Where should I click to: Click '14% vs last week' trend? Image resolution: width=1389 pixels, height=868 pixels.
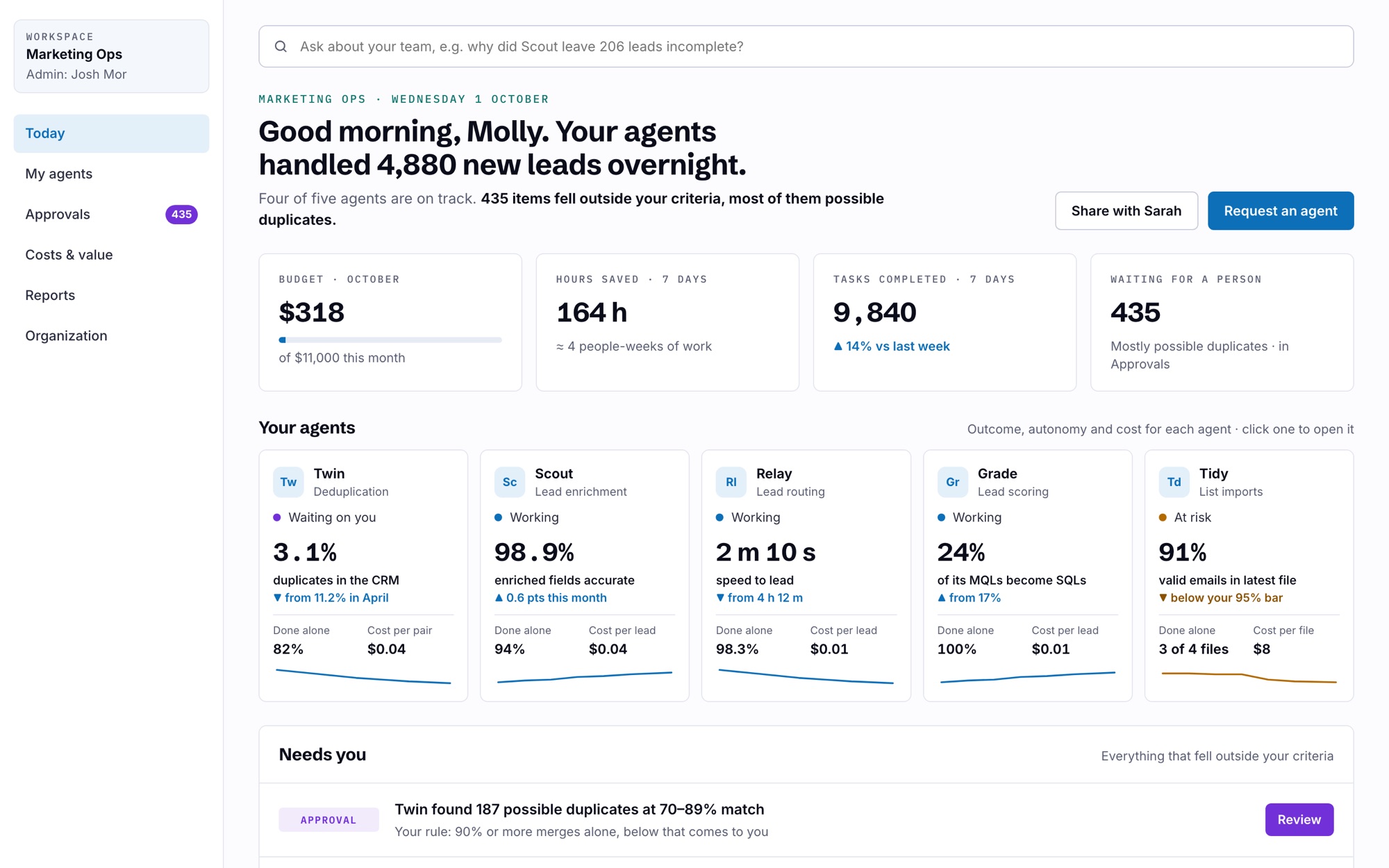892,347
